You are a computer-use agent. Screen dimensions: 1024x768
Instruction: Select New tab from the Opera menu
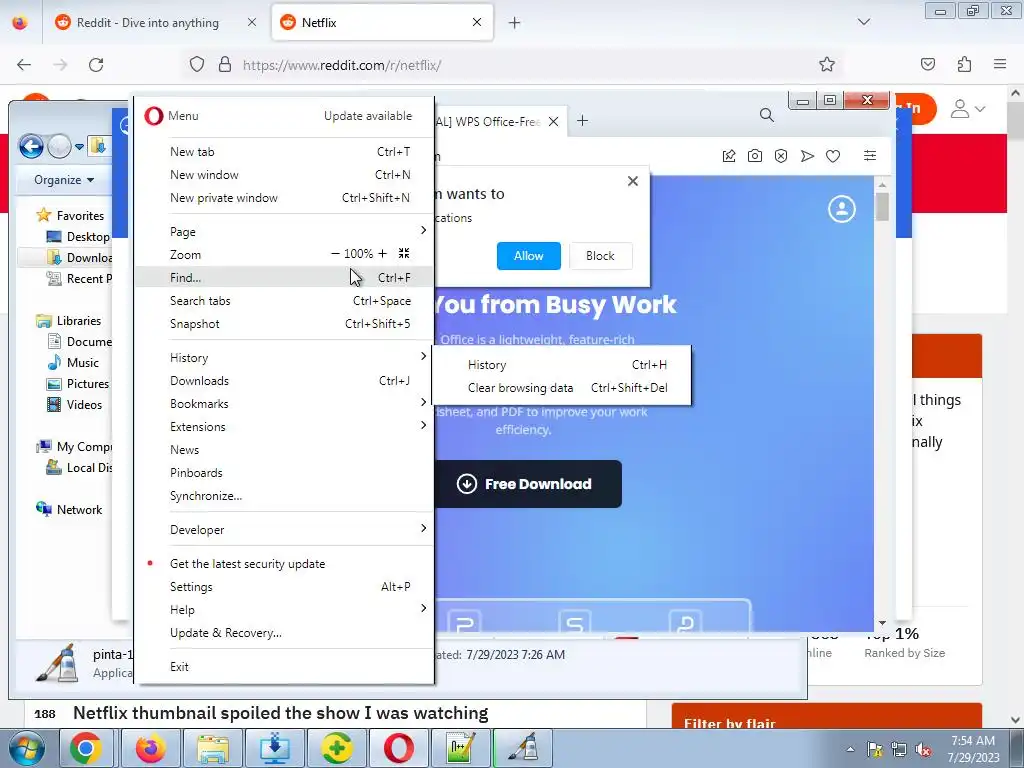pyautogui.click(x=283, y=152)
